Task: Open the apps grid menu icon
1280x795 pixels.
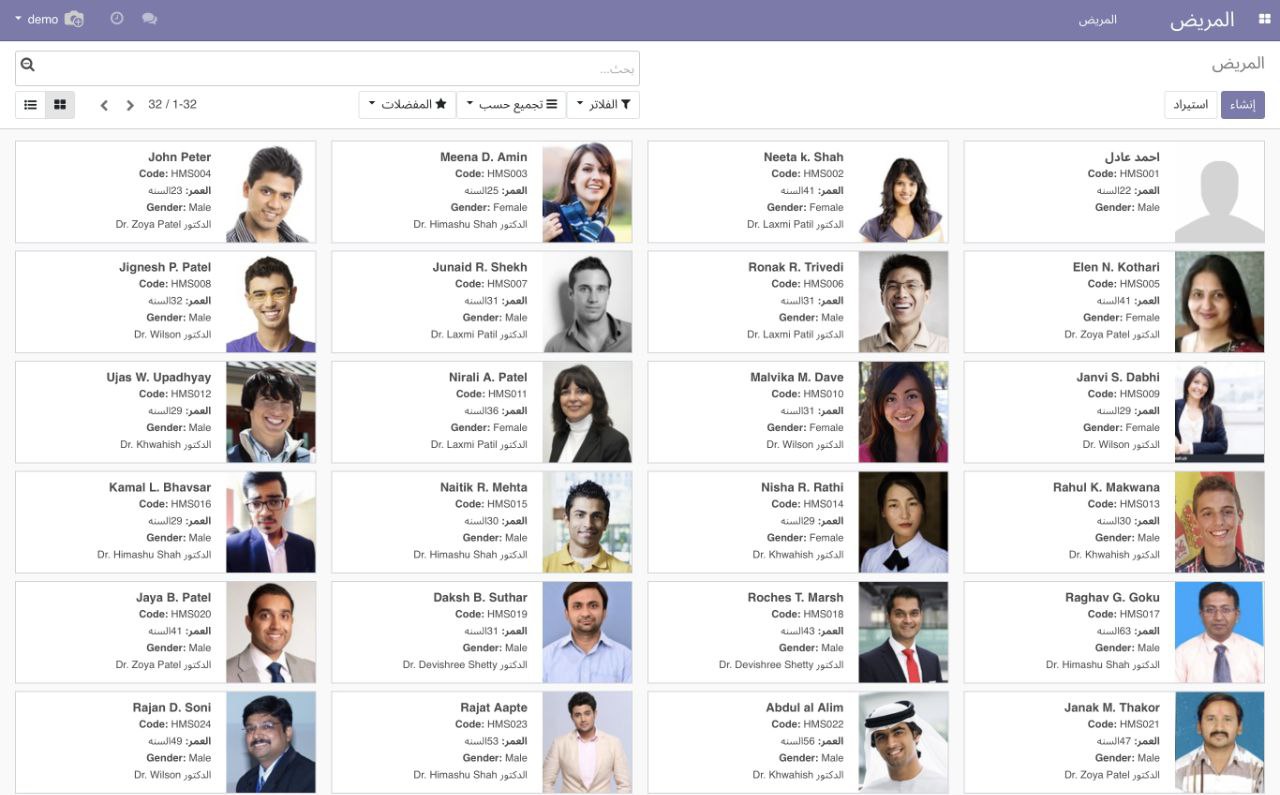Action: coord(1264,19)
